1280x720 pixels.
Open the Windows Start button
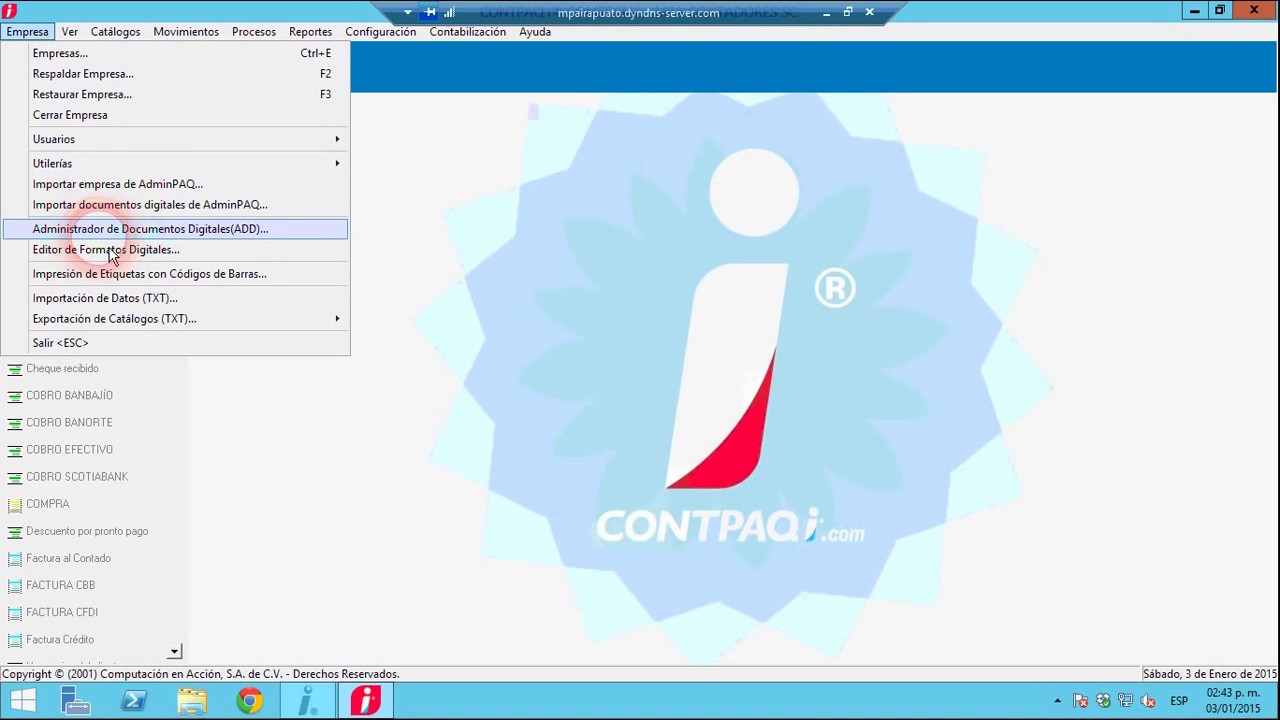click(22, 701)
